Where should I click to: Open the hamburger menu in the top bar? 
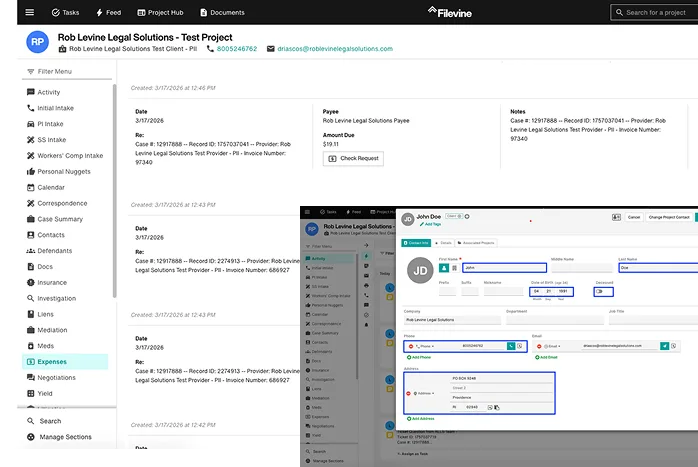point(29,12)
